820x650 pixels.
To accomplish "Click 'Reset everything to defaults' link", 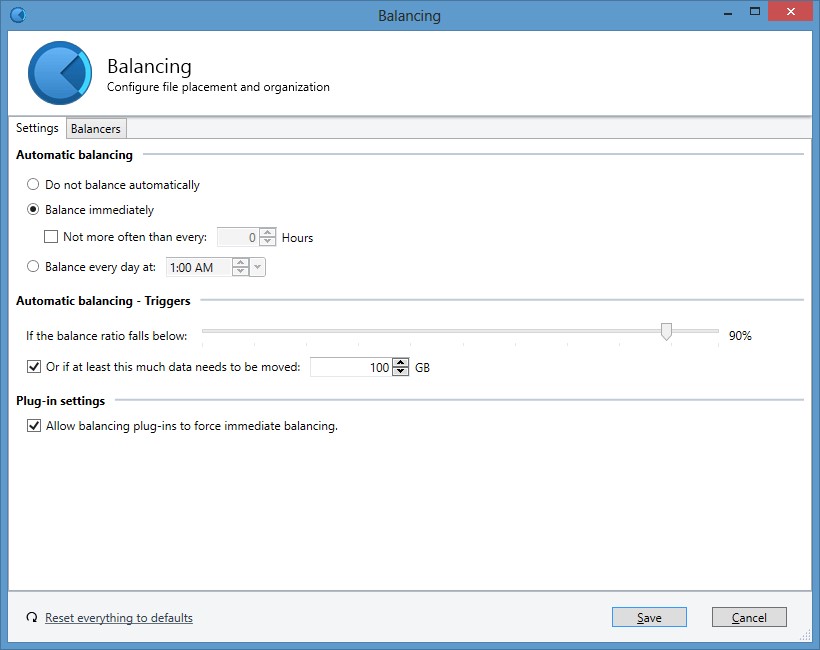I will coord(119,618).
